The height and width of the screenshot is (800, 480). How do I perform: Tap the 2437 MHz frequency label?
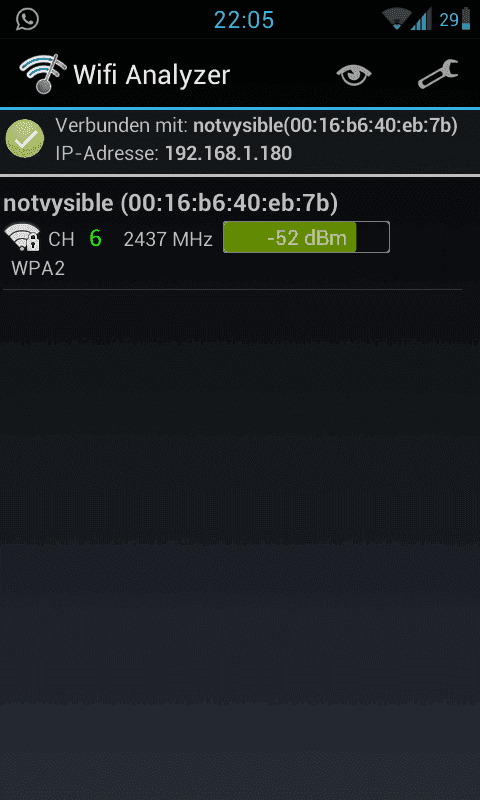[x=168, y=239]
